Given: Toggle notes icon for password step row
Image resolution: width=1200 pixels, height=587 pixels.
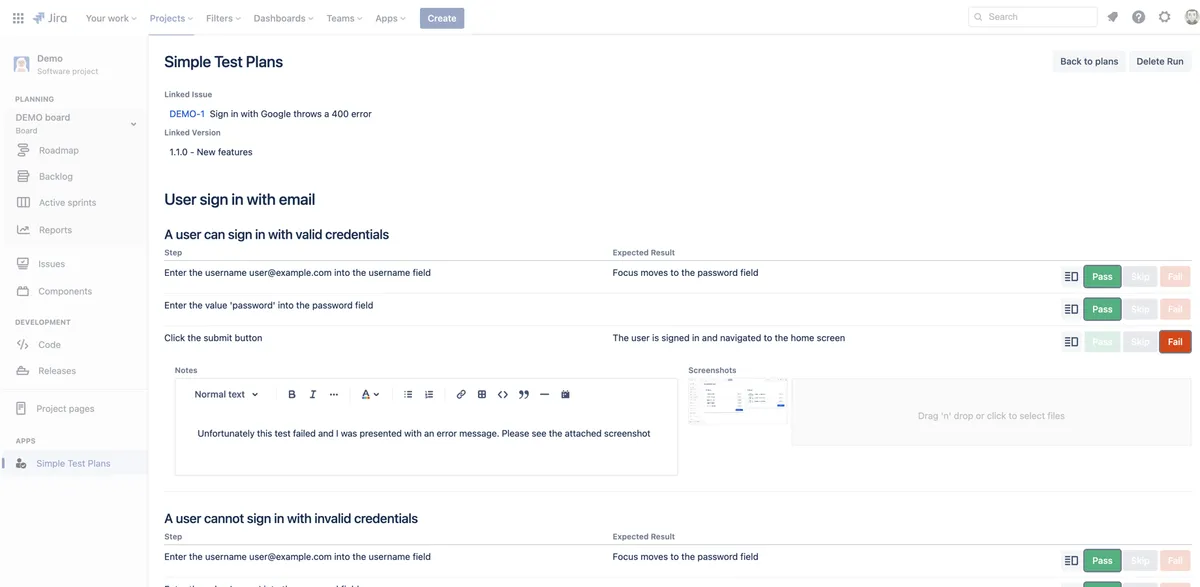Looking at the screenshot, I should pyautogui.click(x=1071, y=309).
